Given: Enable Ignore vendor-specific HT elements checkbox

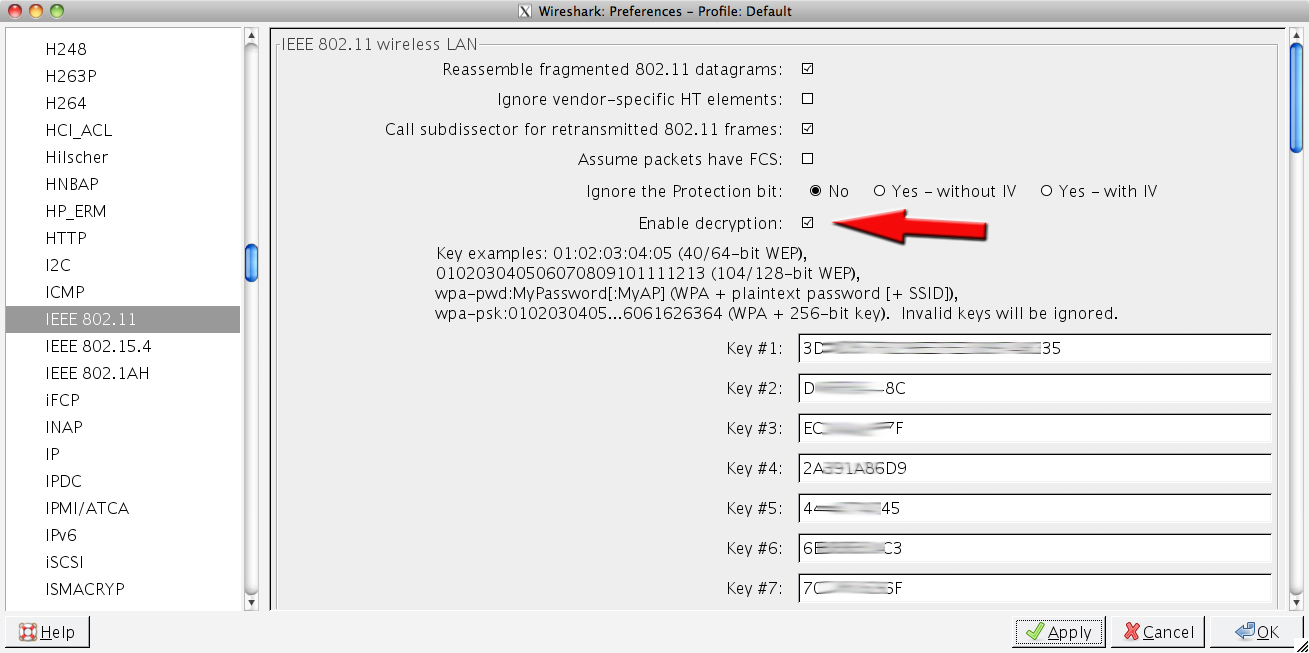Looking at the screenshot, I should pyautogui.click(x=807, y=99).
